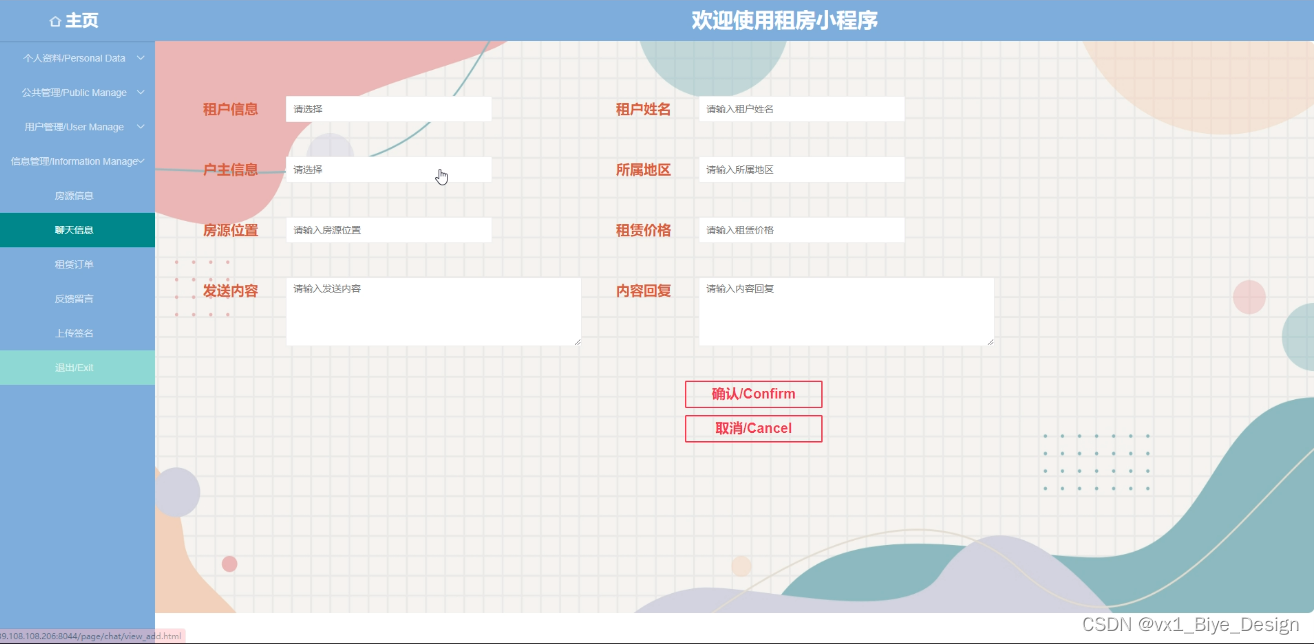Open 反馈留言 from the sidebar
1314x644 pixels.
[77, 298]
